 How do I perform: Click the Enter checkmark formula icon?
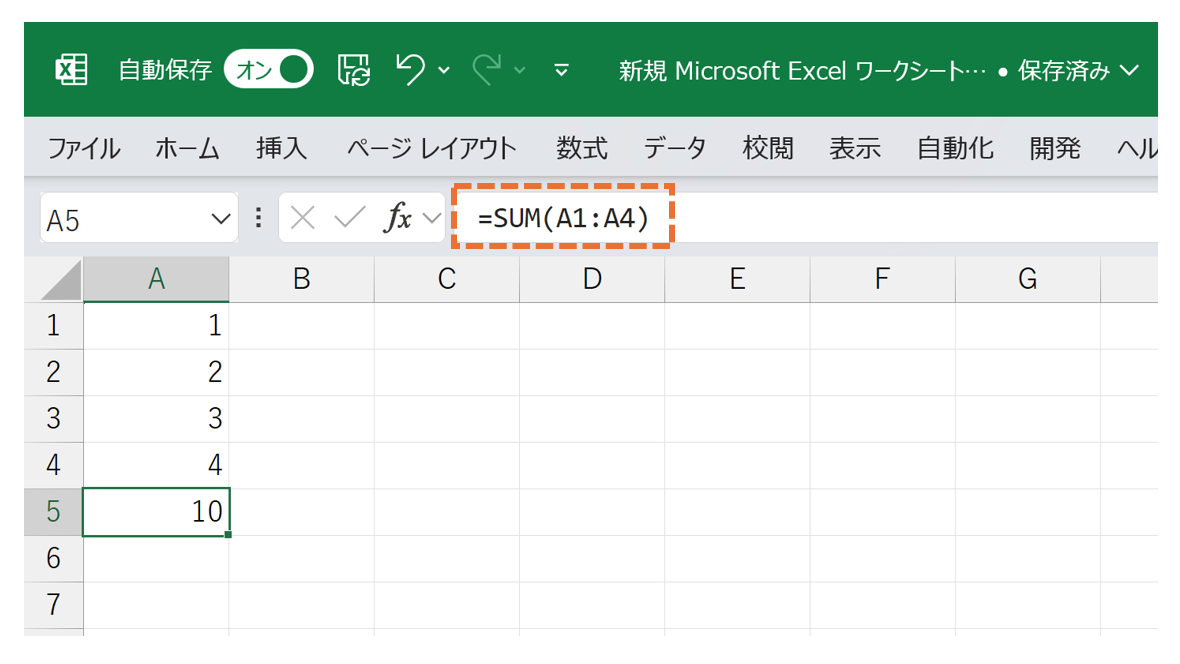(x=349, y=218)
